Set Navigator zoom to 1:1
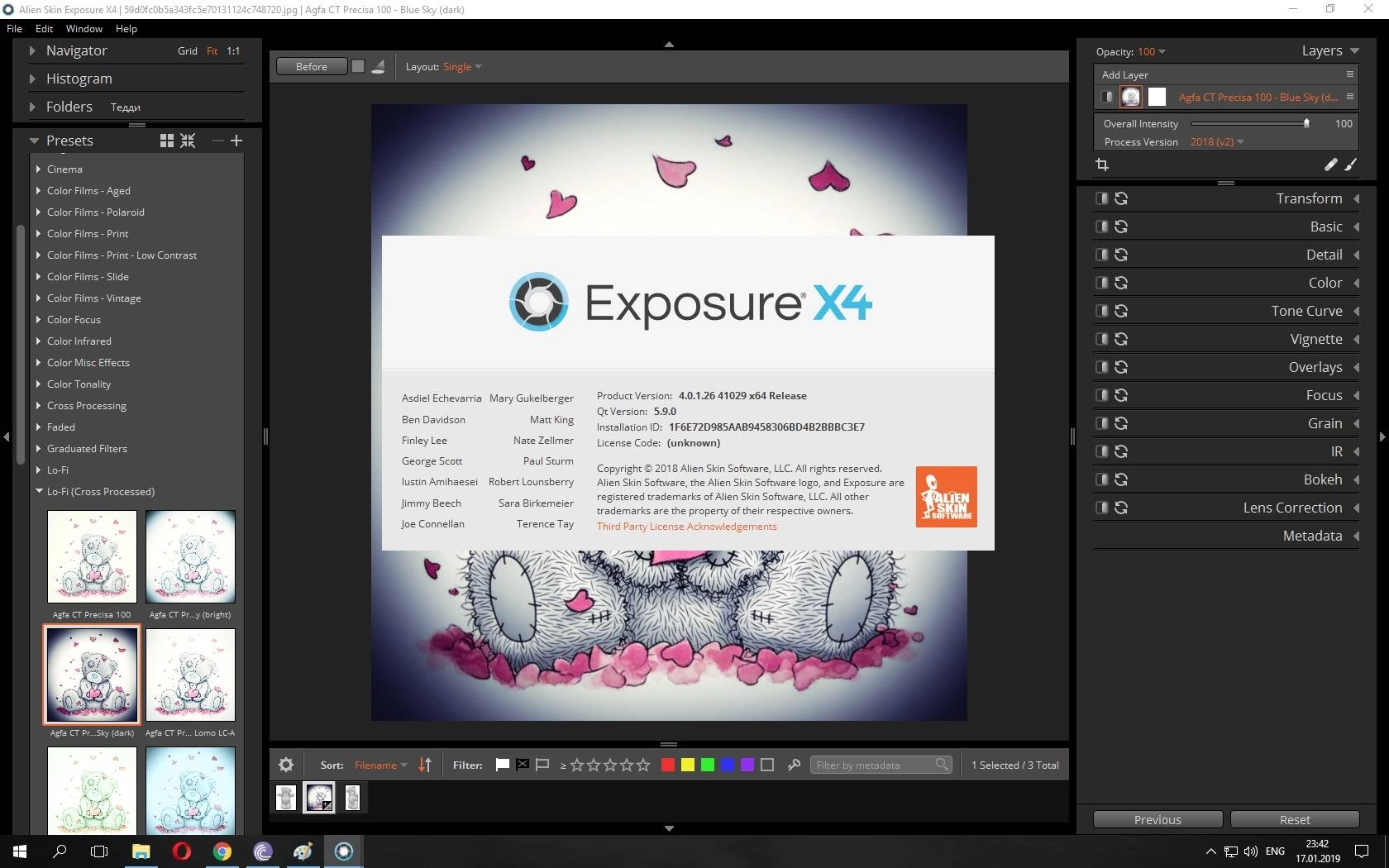This screenshot has width=1389, height=868. [233, 50]
